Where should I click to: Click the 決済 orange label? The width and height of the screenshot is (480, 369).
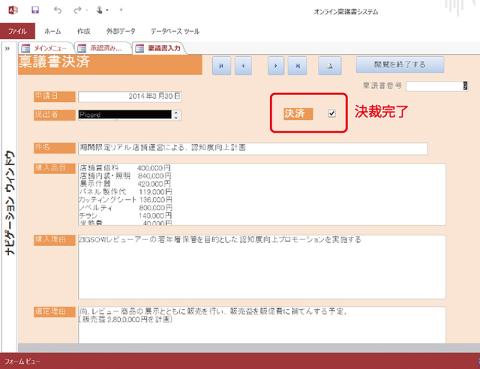pos(298,114)
